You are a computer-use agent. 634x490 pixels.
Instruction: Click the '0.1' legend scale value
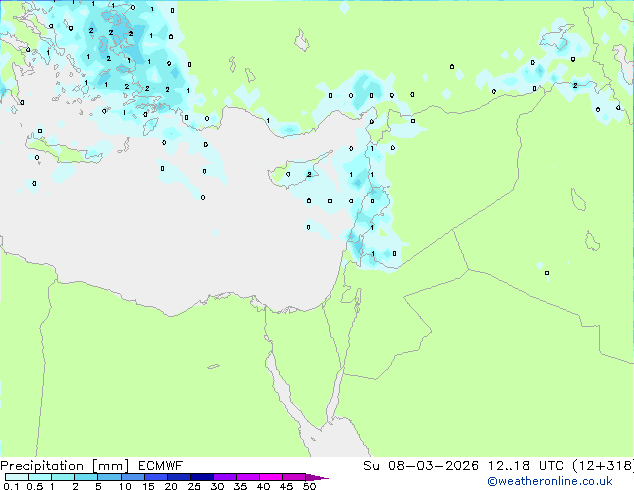[x=11, y=486]
